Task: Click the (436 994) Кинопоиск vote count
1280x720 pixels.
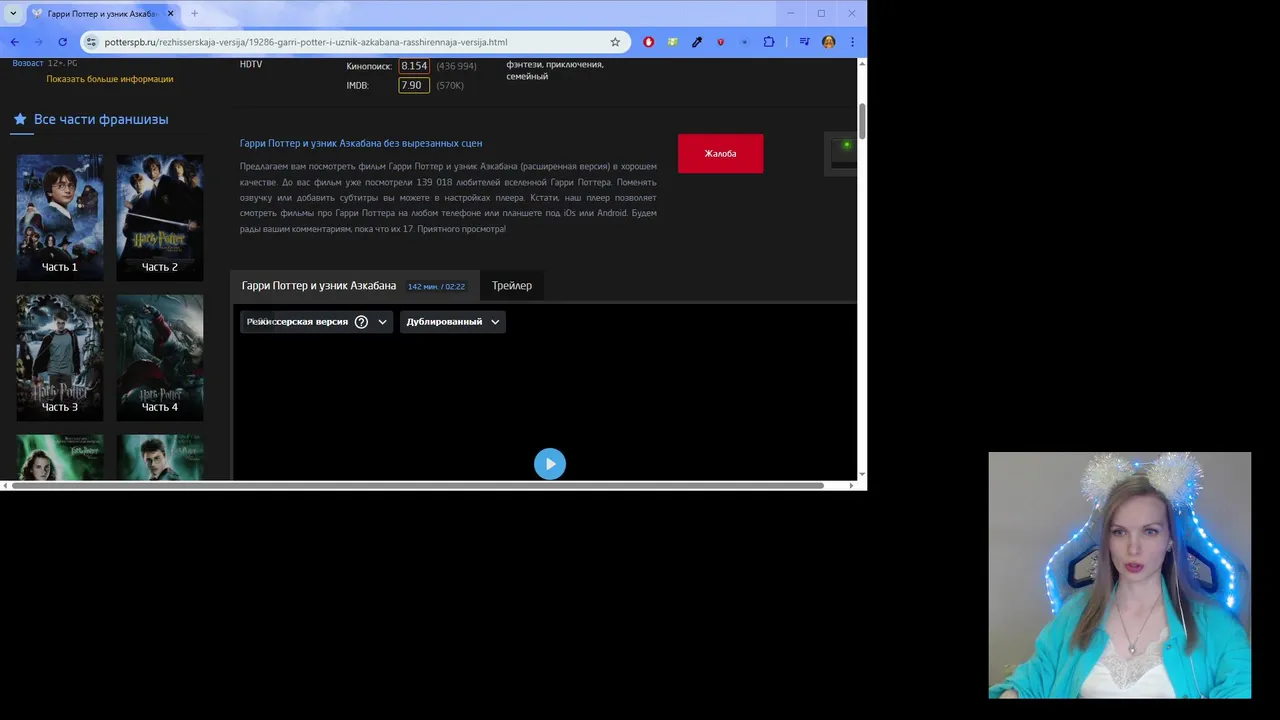Action: pos(456,66)
